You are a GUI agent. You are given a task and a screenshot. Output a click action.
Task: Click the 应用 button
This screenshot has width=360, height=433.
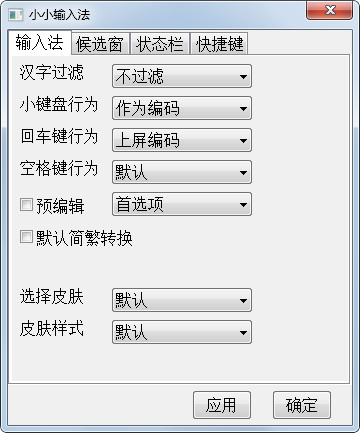222,405
